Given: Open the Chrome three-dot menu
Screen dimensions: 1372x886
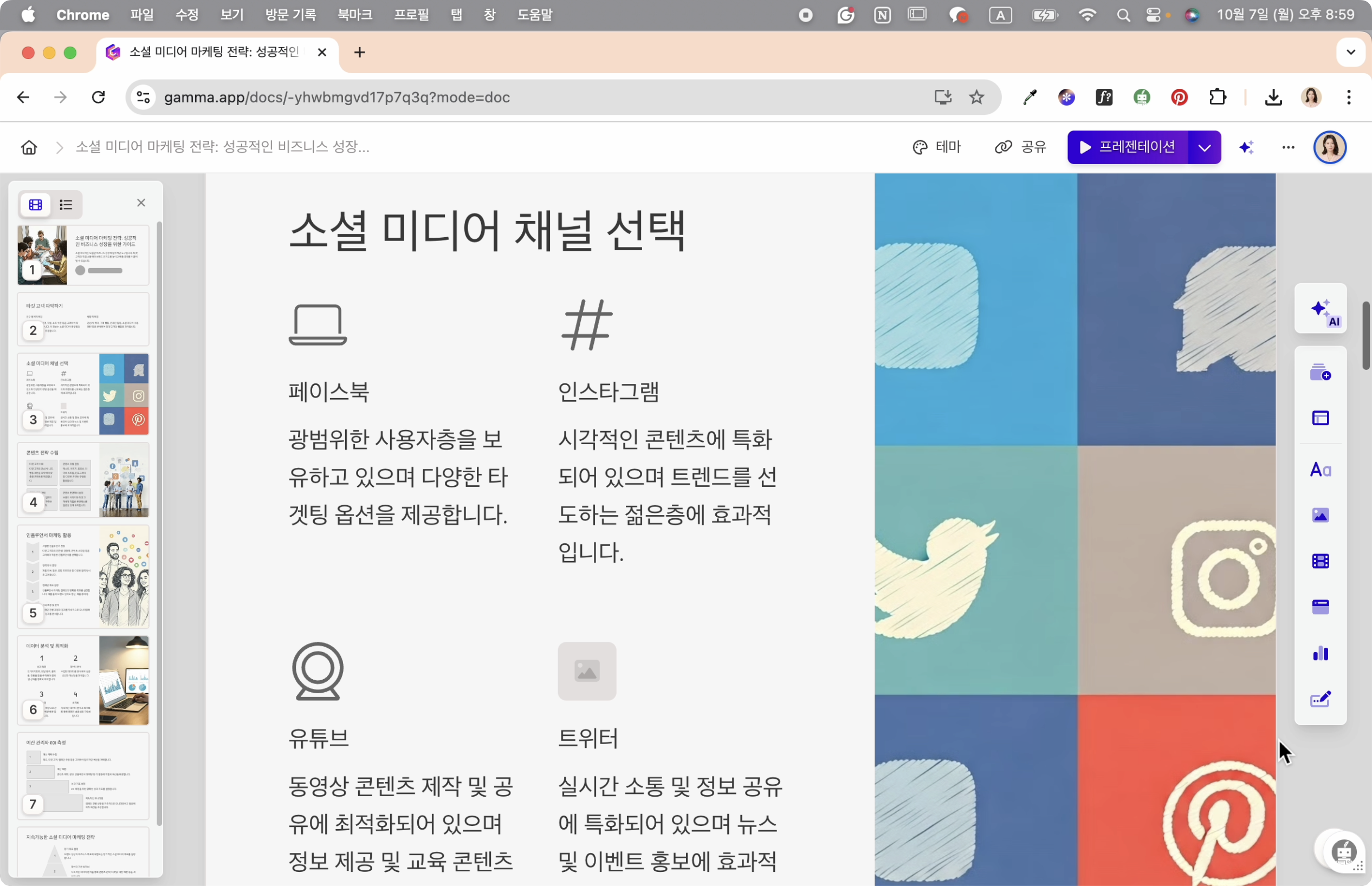Looking at the screenshot, I should (1348, 97).
